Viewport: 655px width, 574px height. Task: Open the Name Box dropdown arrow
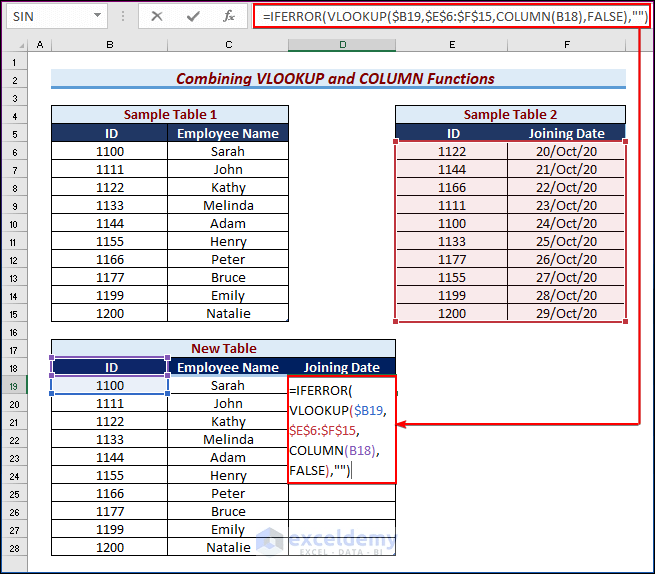[97, 15]
